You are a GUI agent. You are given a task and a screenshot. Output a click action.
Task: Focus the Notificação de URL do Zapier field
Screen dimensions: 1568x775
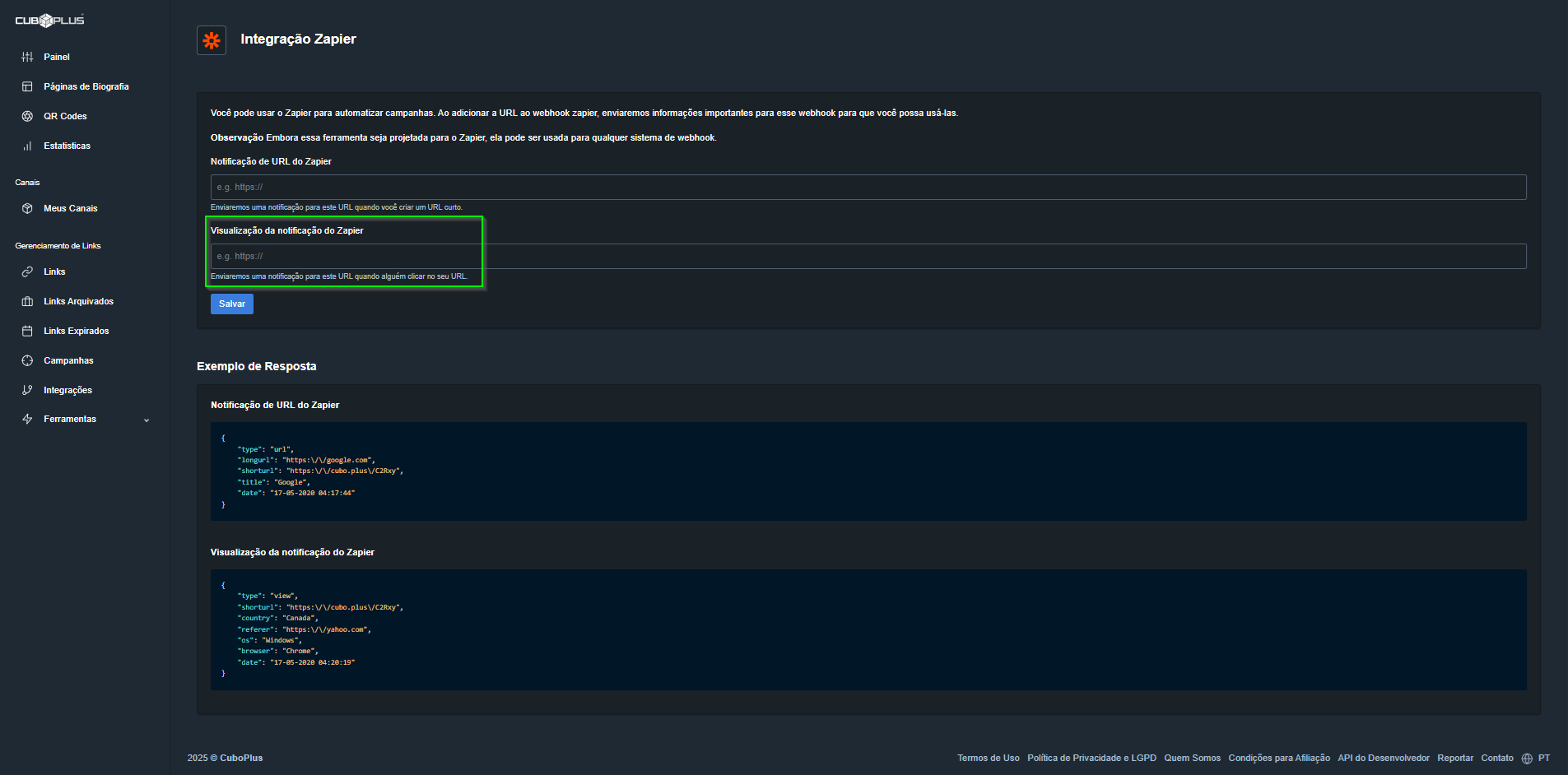point(868,187)
